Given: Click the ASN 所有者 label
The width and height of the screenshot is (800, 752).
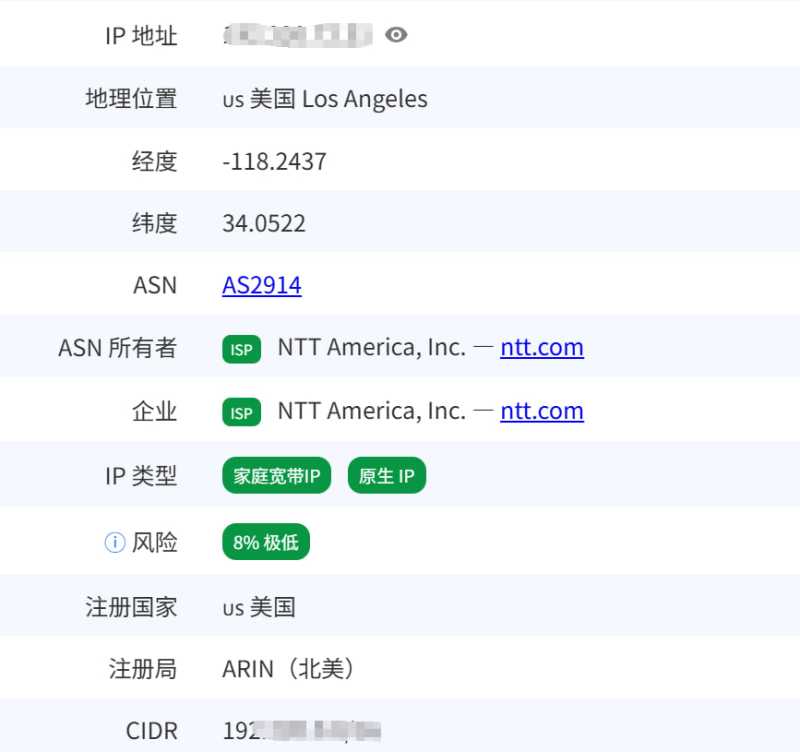Looking at the screenshot, I should pos(118,348).
